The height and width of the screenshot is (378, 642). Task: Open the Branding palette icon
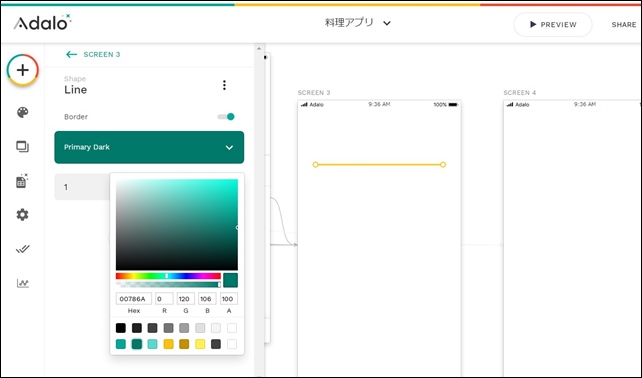point(23,112)
